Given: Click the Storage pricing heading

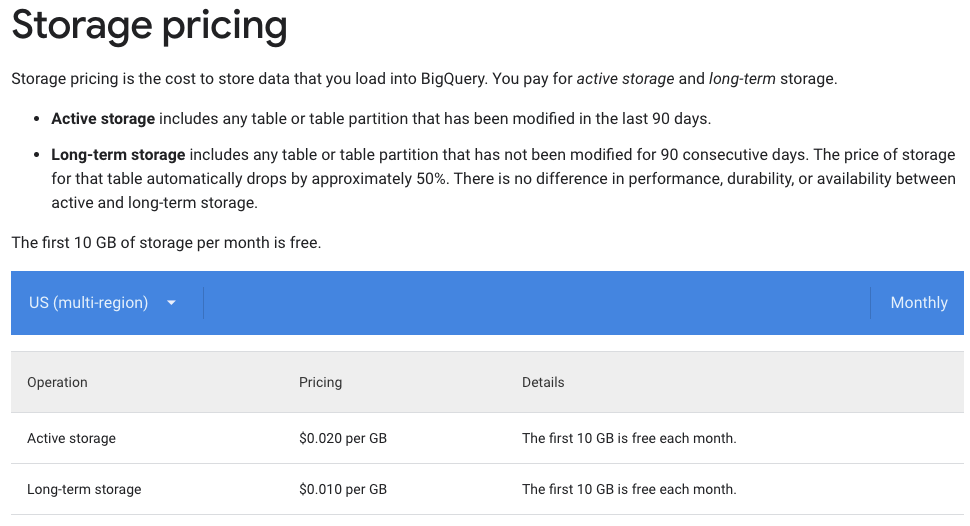Looking at the screenshot, I should coord(149,26).
